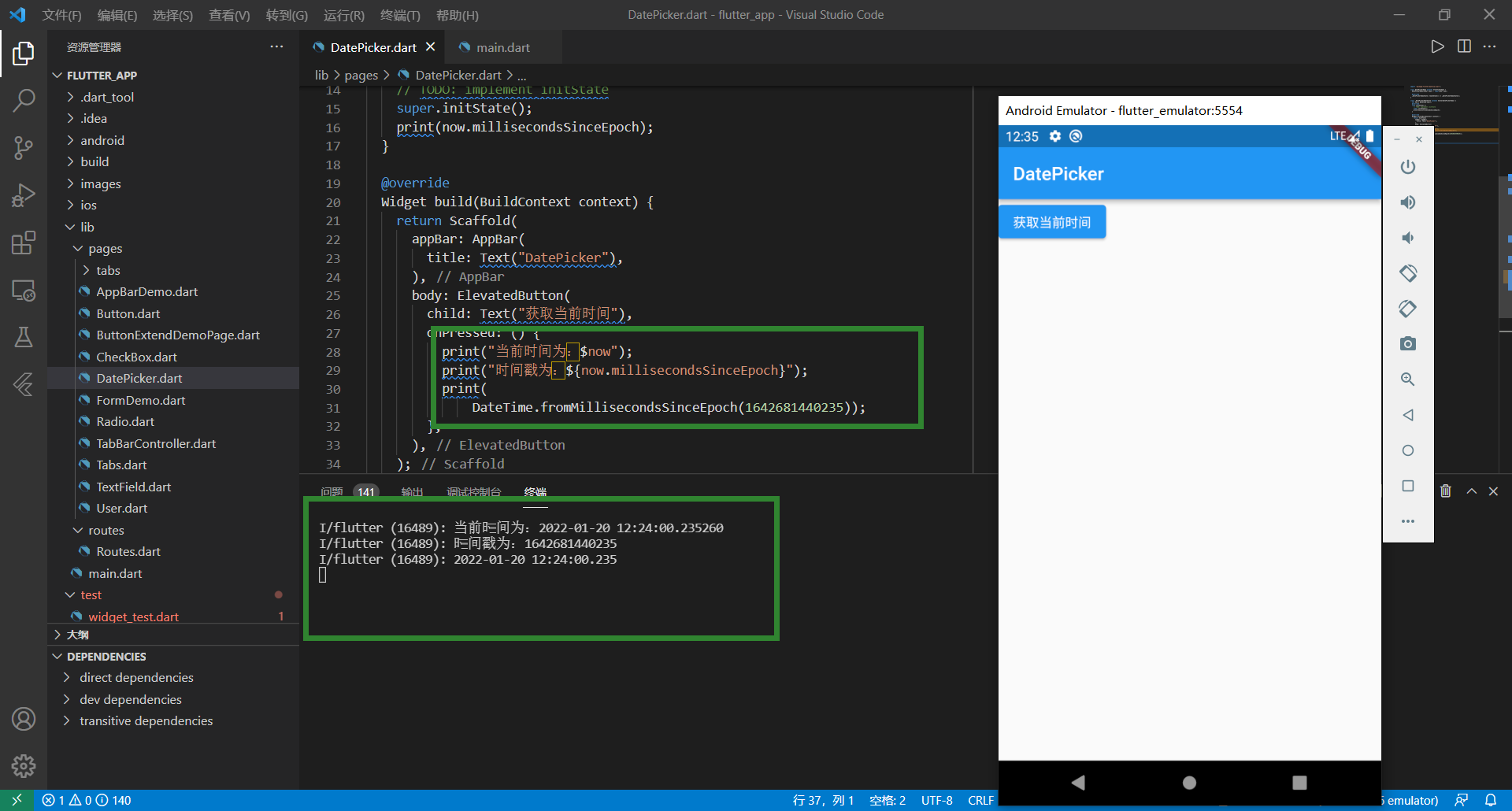Open Button.dart in file explorer

click(x=128, y=313)
